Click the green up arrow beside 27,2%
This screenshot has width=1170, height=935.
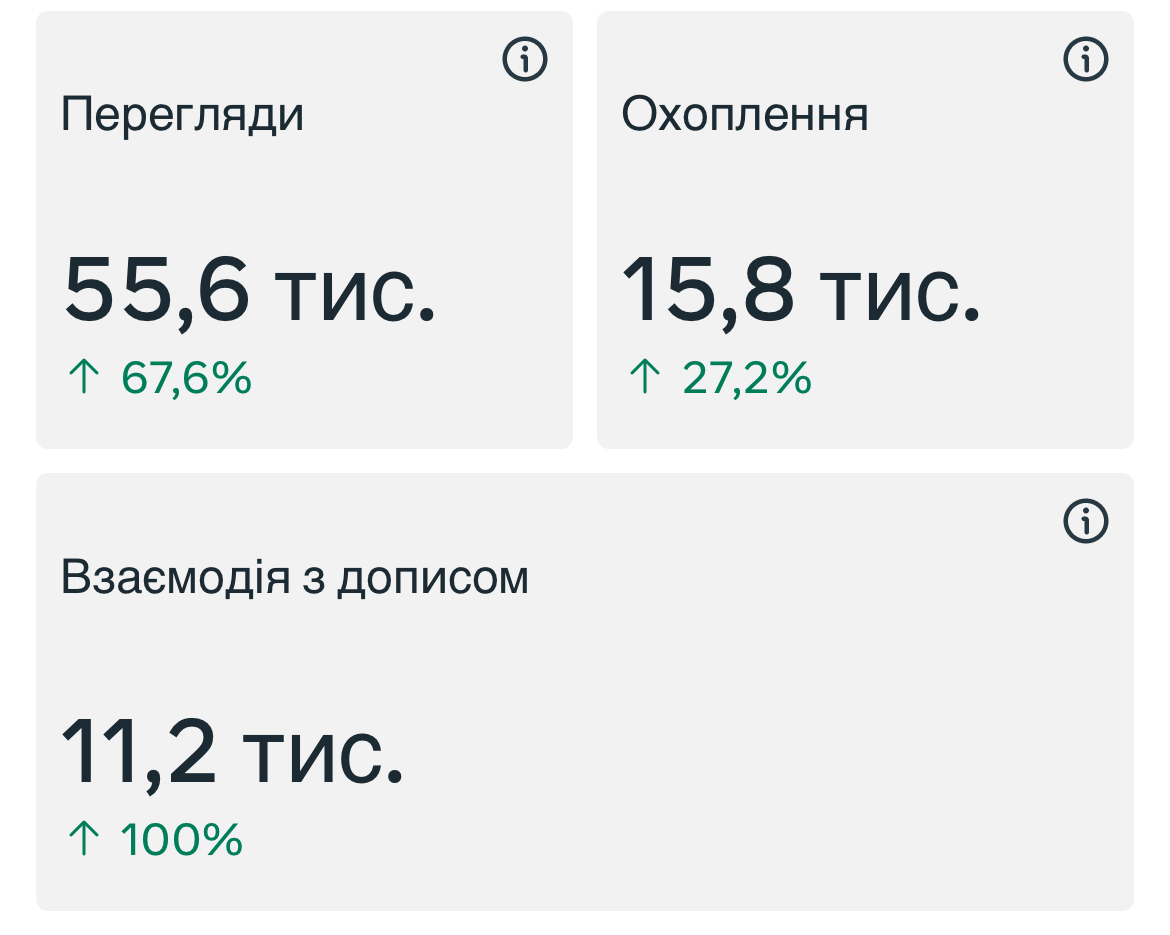645,379
